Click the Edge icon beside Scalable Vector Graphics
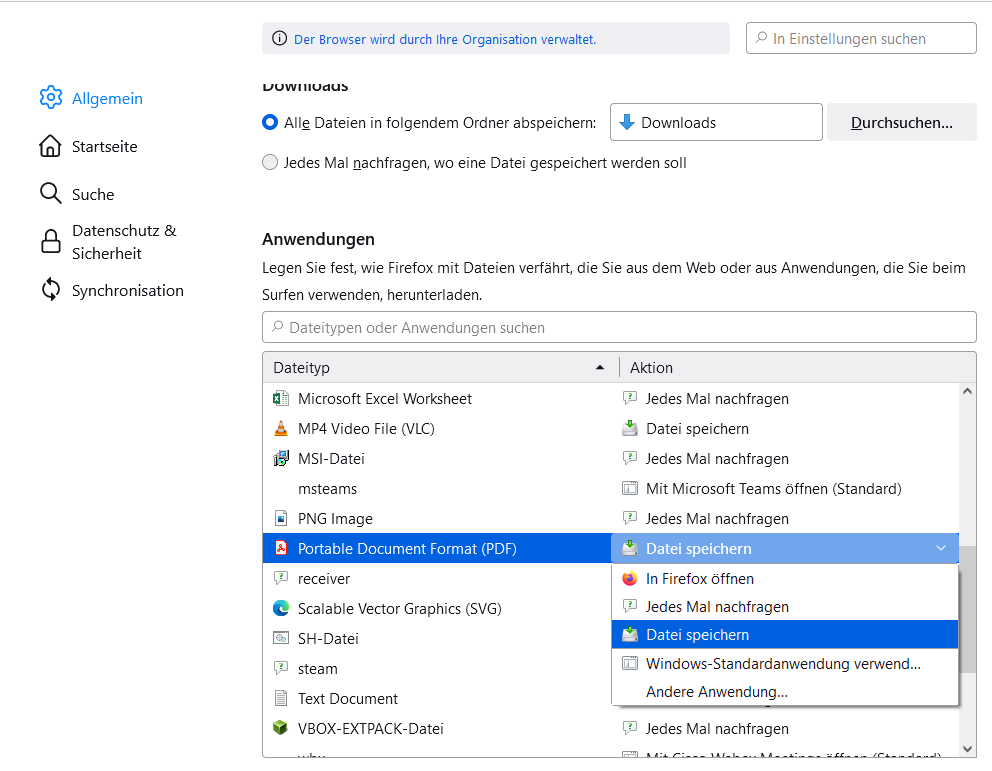The image size is (992, 771). point(281,609)
